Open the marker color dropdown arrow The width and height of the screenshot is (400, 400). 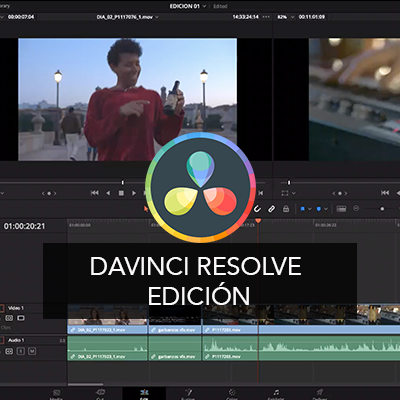[326, 209]
